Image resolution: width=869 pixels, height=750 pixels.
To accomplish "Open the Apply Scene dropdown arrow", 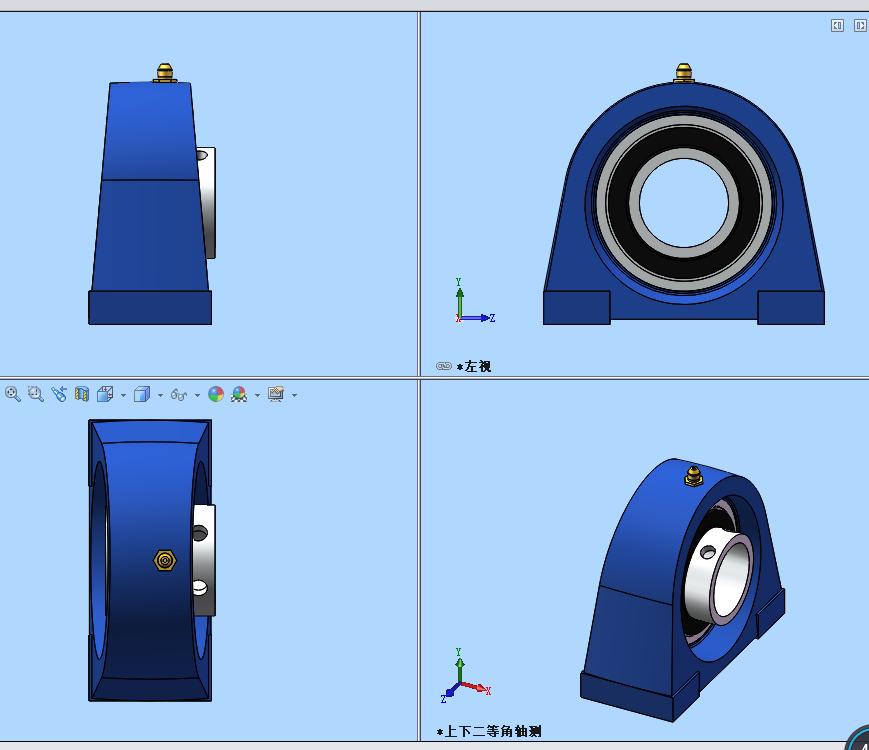I will tap(257, 395).
